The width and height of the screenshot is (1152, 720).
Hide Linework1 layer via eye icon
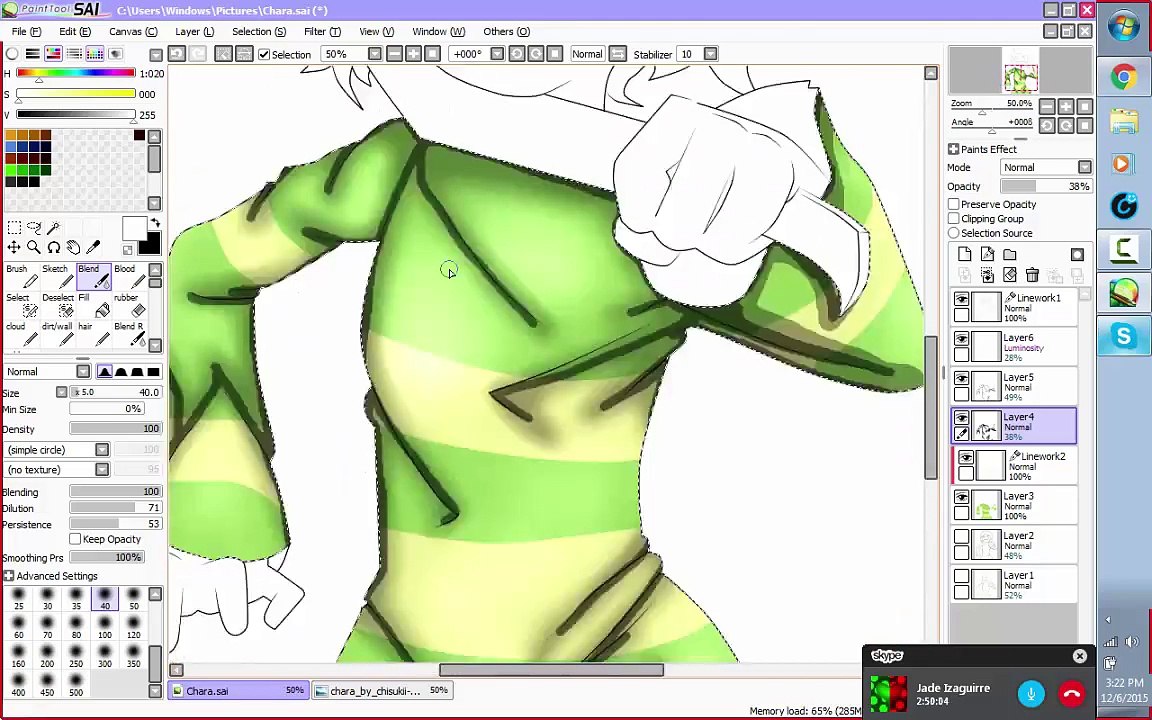click(x=962, y=299)
